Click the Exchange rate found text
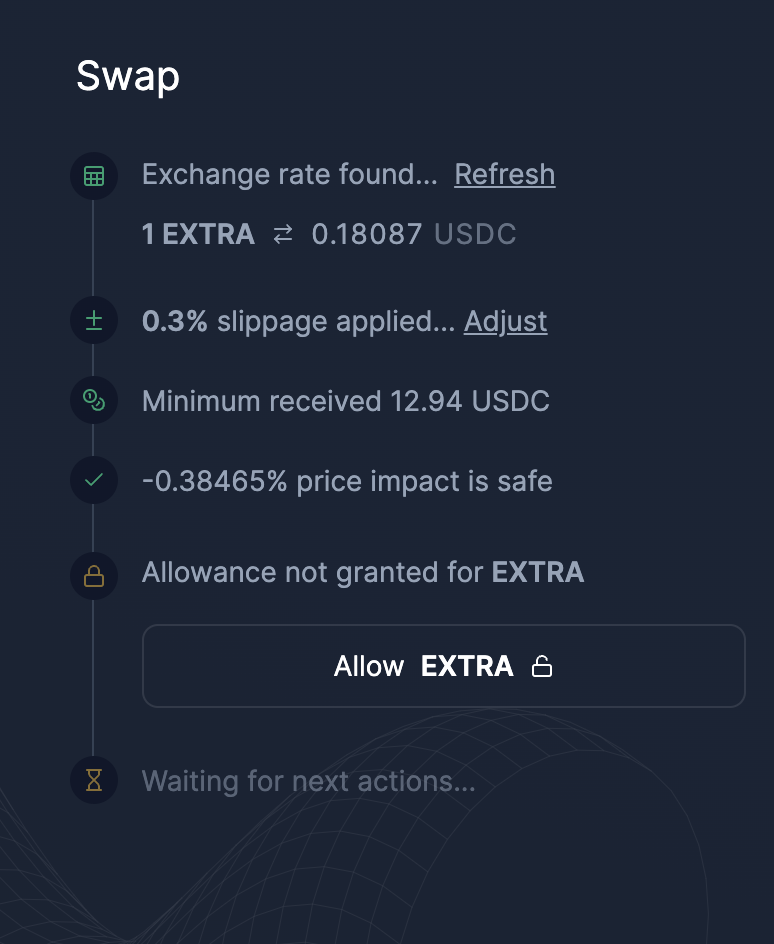774x944 pixels. pyautogui.click(x=289, y=175)
